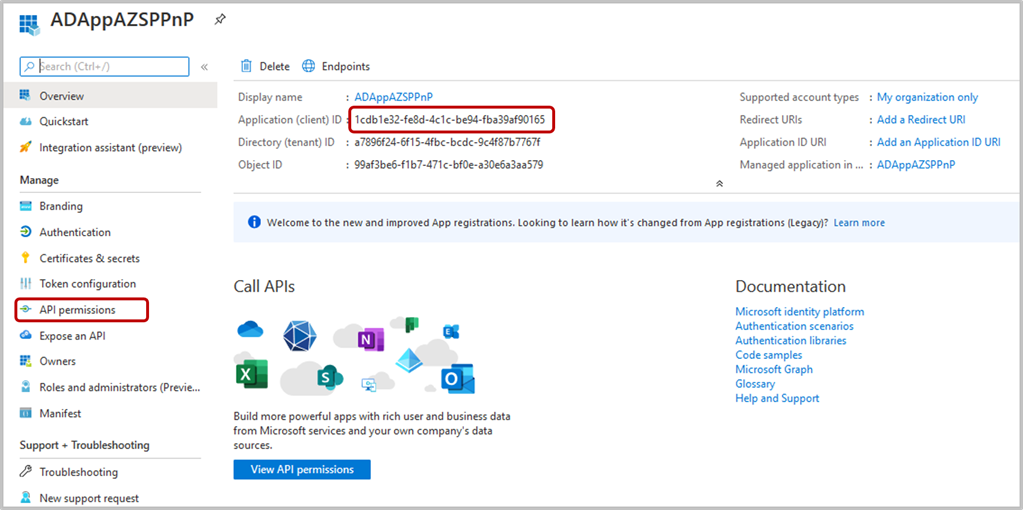Click the Branding icon
This screenshot has height=510, width=1023.
[26, 206]
